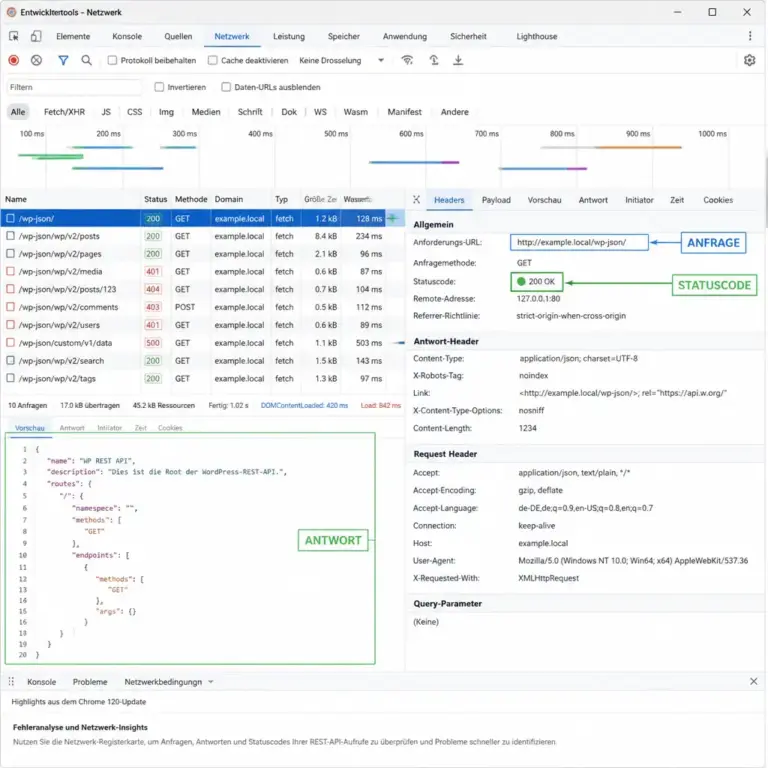Click the drawer drag-handle menu icon

(11, 681)
